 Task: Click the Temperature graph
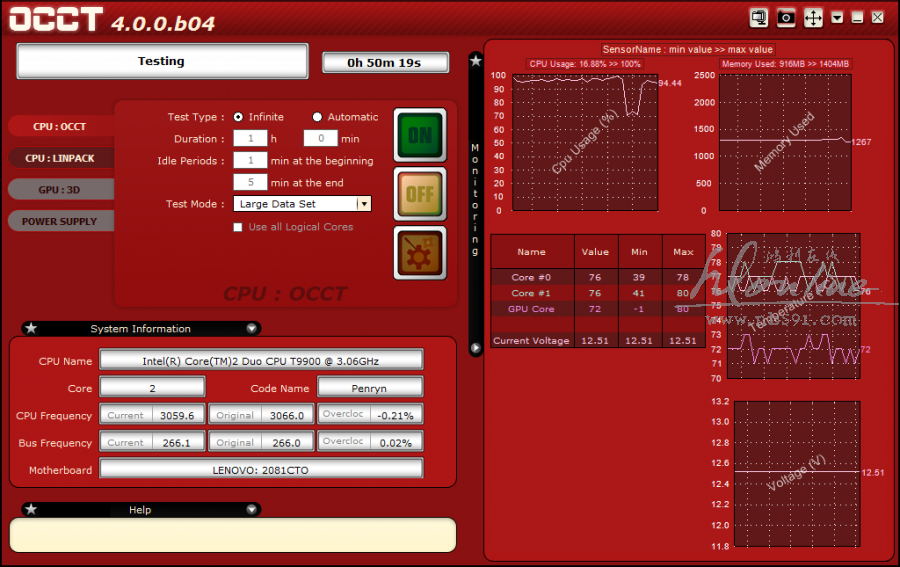click(x=794, y=306)
